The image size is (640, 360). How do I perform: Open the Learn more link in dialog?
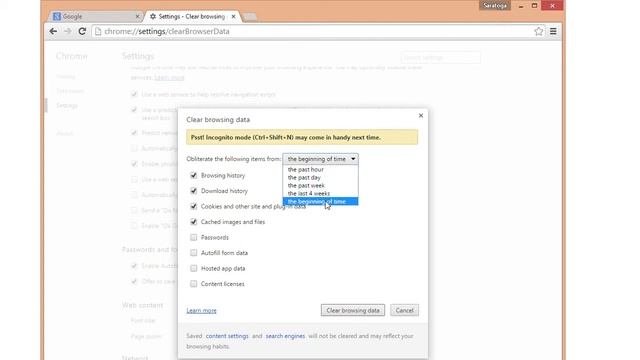point(202,311)
